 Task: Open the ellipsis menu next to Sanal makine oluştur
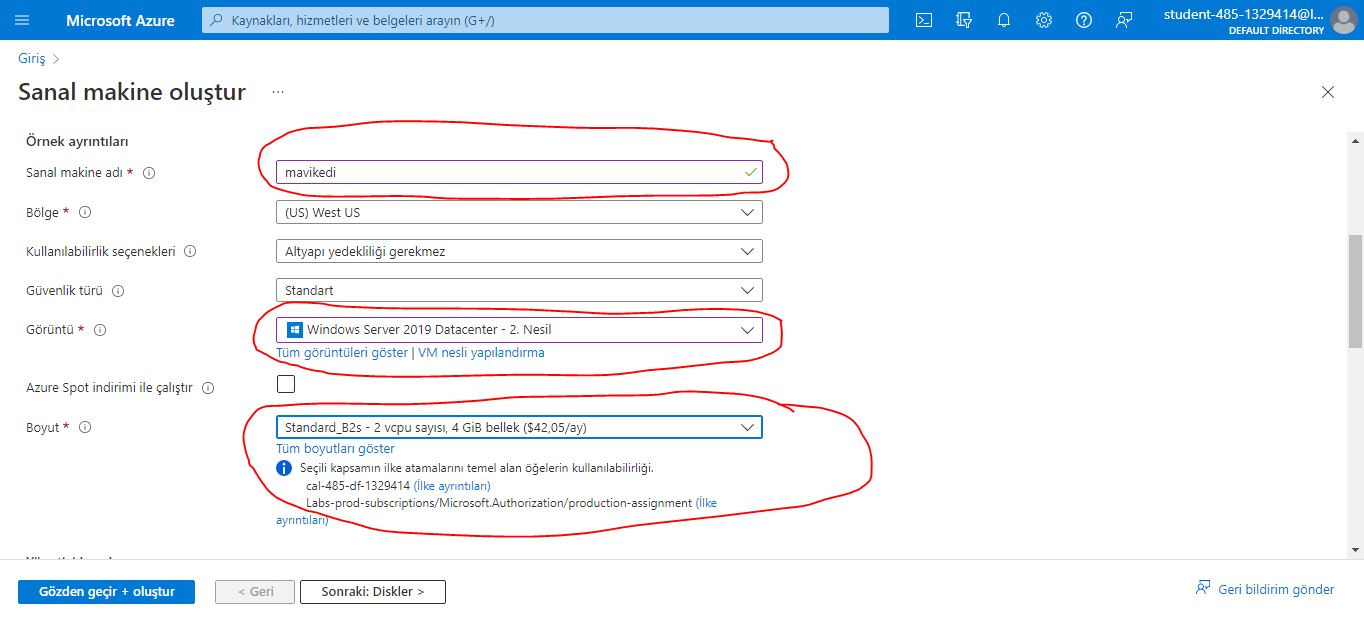pos(278,92)
